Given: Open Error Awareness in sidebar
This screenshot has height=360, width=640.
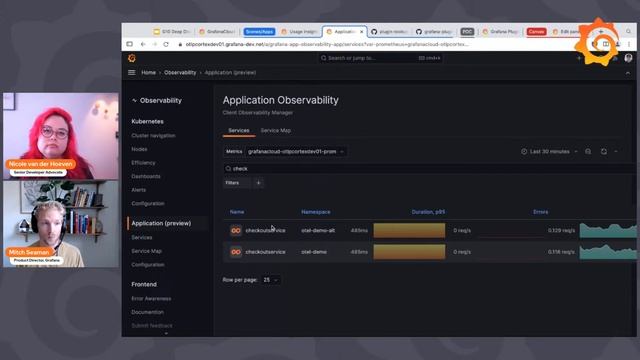Looking at the screenshot, I should point(151,298).
